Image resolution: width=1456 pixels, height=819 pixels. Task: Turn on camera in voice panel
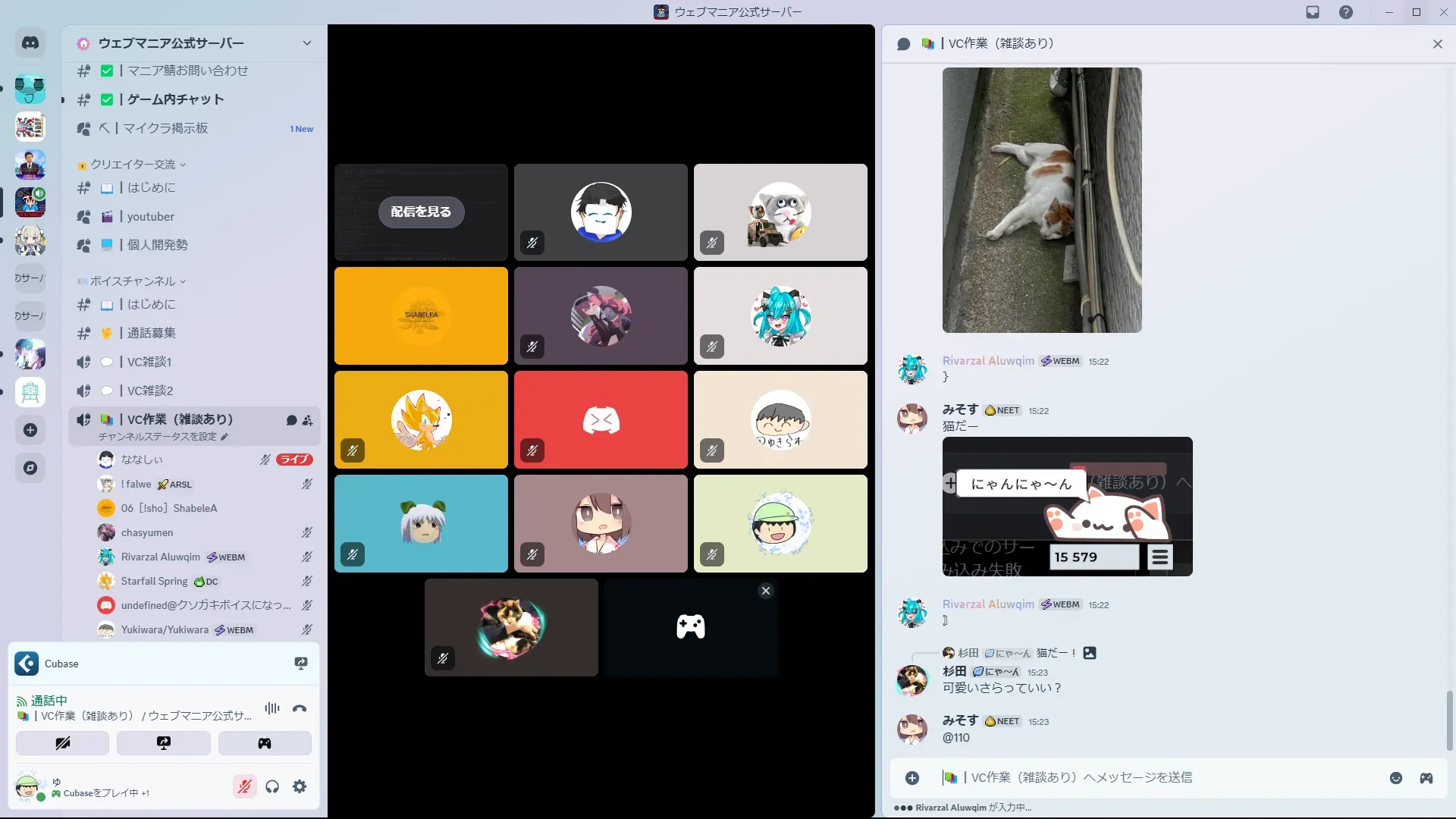pos(62,743)
